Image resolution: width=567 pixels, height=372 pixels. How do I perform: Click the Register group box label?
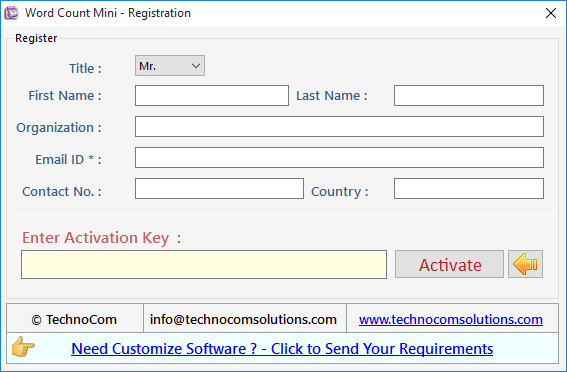pyautogui.click(x=36, y=38)
